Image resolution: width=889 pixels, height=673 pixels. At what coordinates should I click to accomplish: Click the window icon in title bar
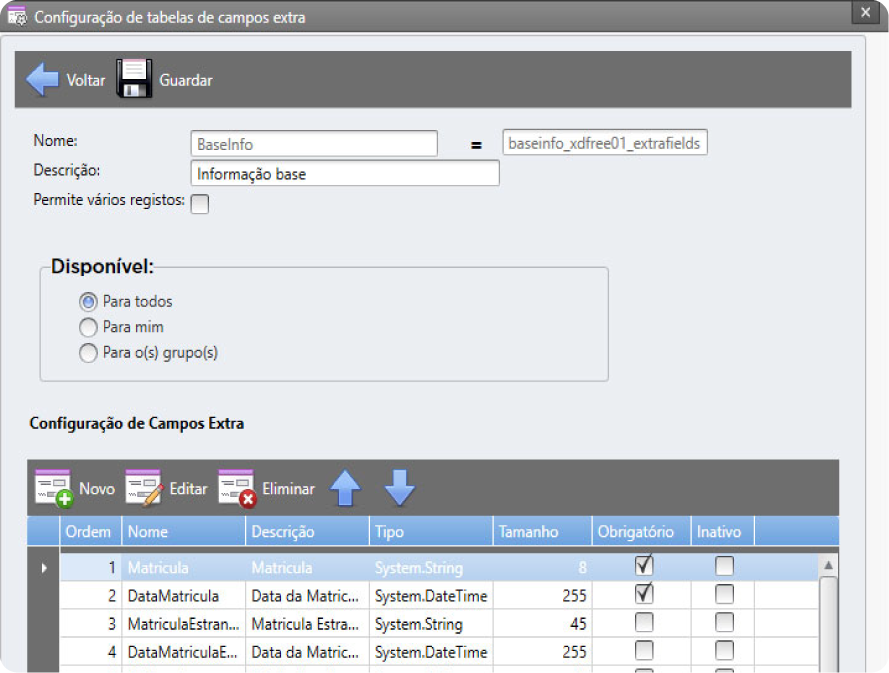[16, 17]
